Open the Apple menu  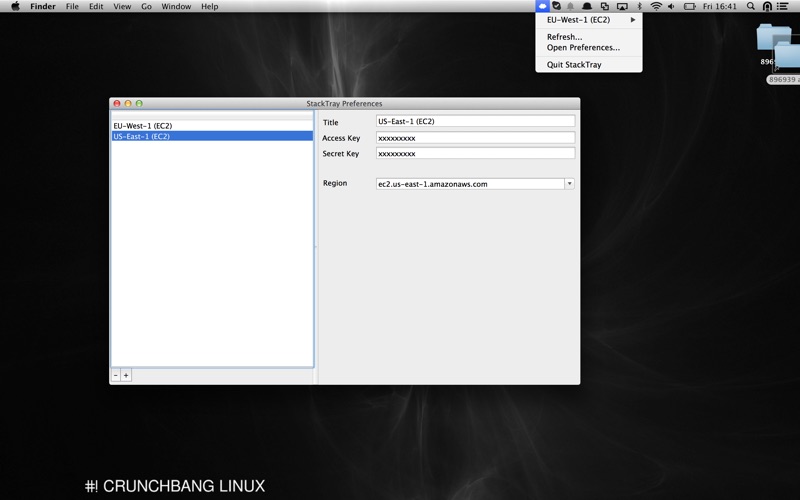[x=15, y=6]
